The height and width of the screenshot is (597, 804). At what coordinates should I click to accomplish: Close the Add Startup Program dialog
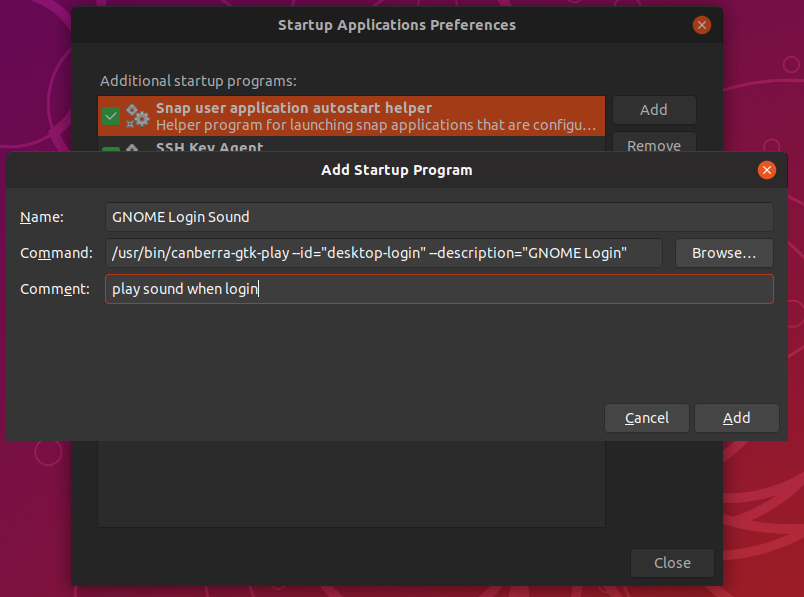767,170
